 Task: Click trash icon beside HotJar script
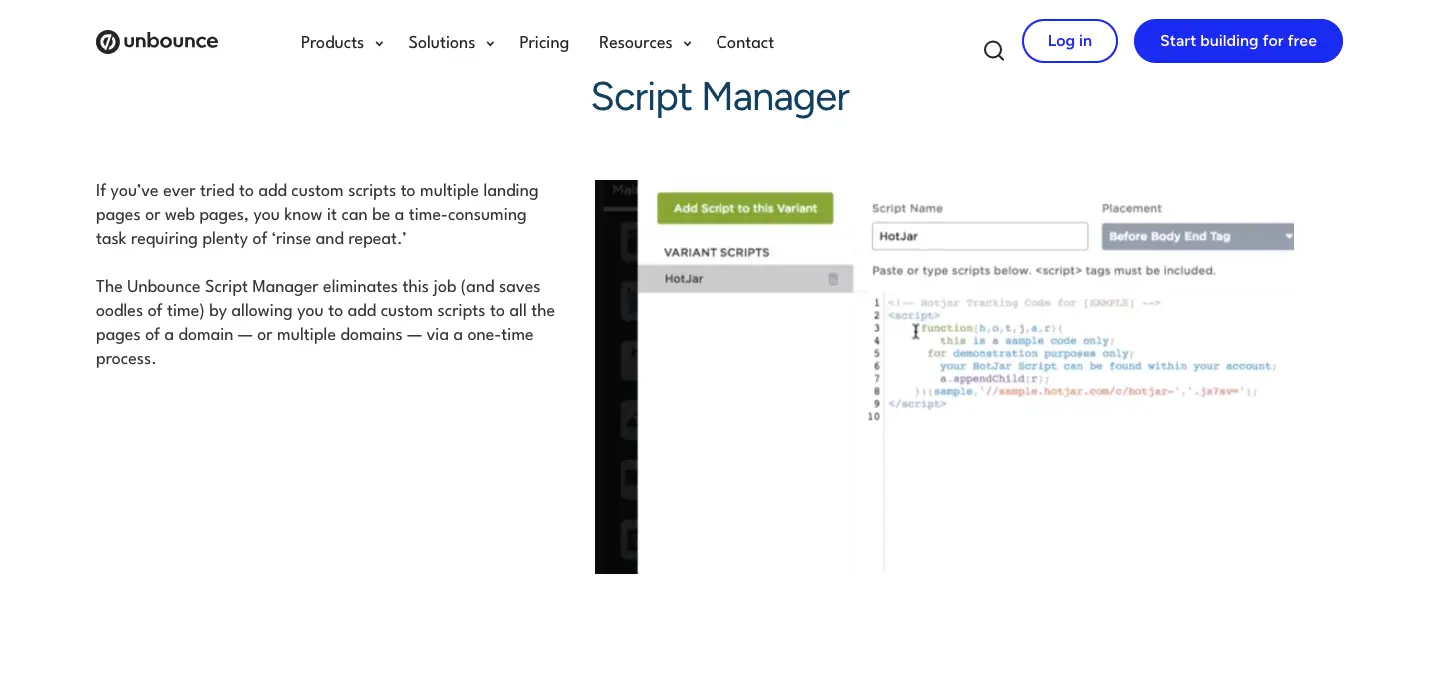tap(833, 279)
